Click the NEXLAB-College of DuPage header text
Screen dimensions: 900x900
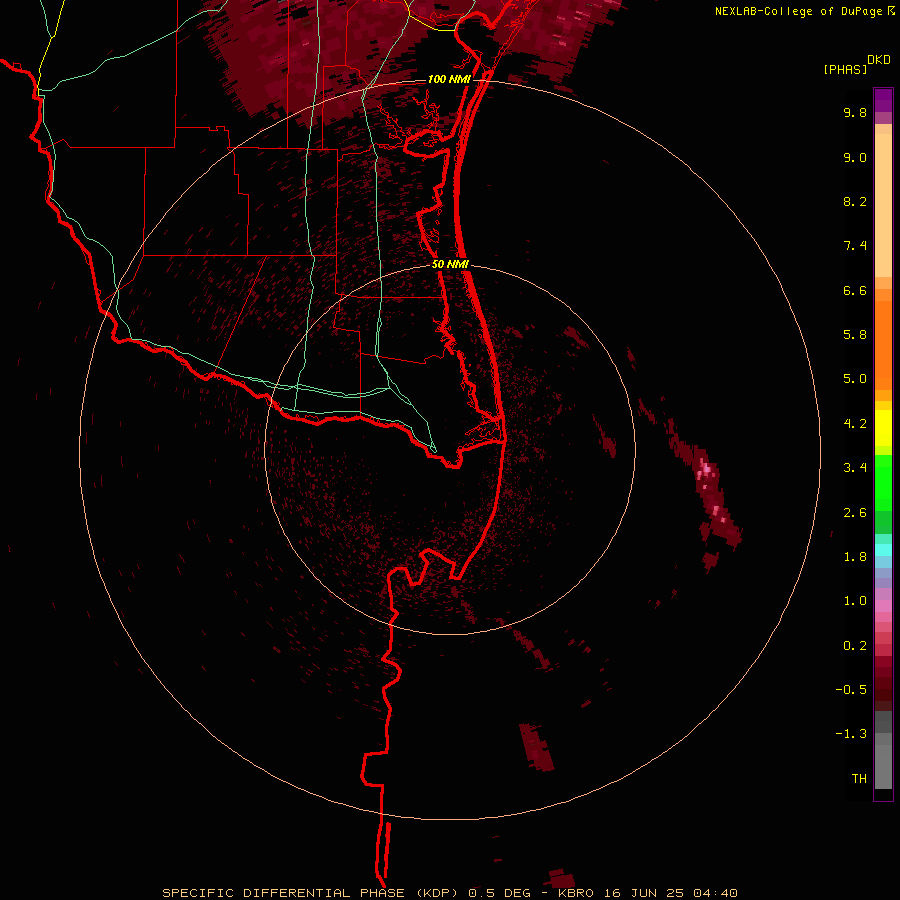coord(804,11)
